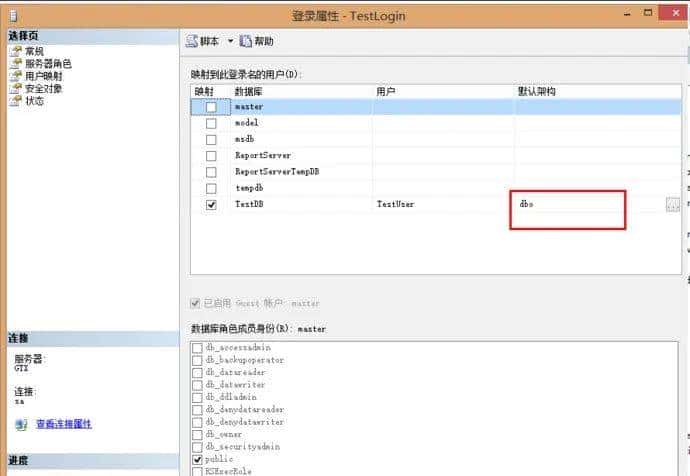690x476 pixels.
Task: Click the connection properties icon
Action: (21, 425)
